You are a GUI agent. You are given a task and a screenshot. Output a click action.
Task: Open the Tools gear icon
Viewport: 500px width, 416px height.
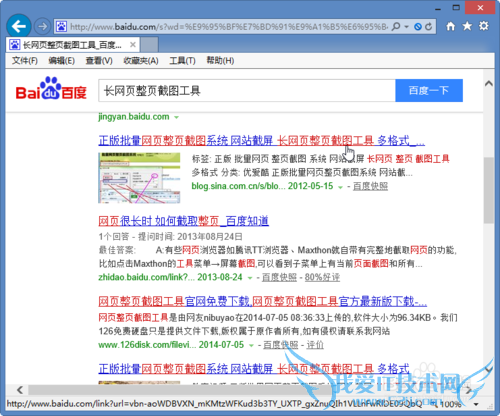pos(484,26)
